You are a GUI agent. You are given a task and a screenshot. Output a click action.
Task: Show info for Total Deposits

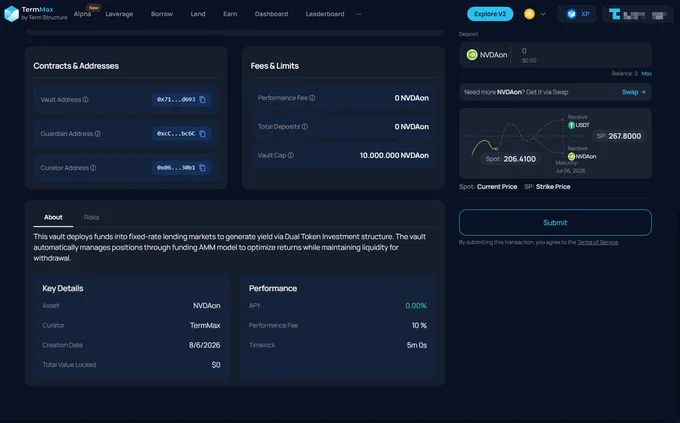click(304, 127)
